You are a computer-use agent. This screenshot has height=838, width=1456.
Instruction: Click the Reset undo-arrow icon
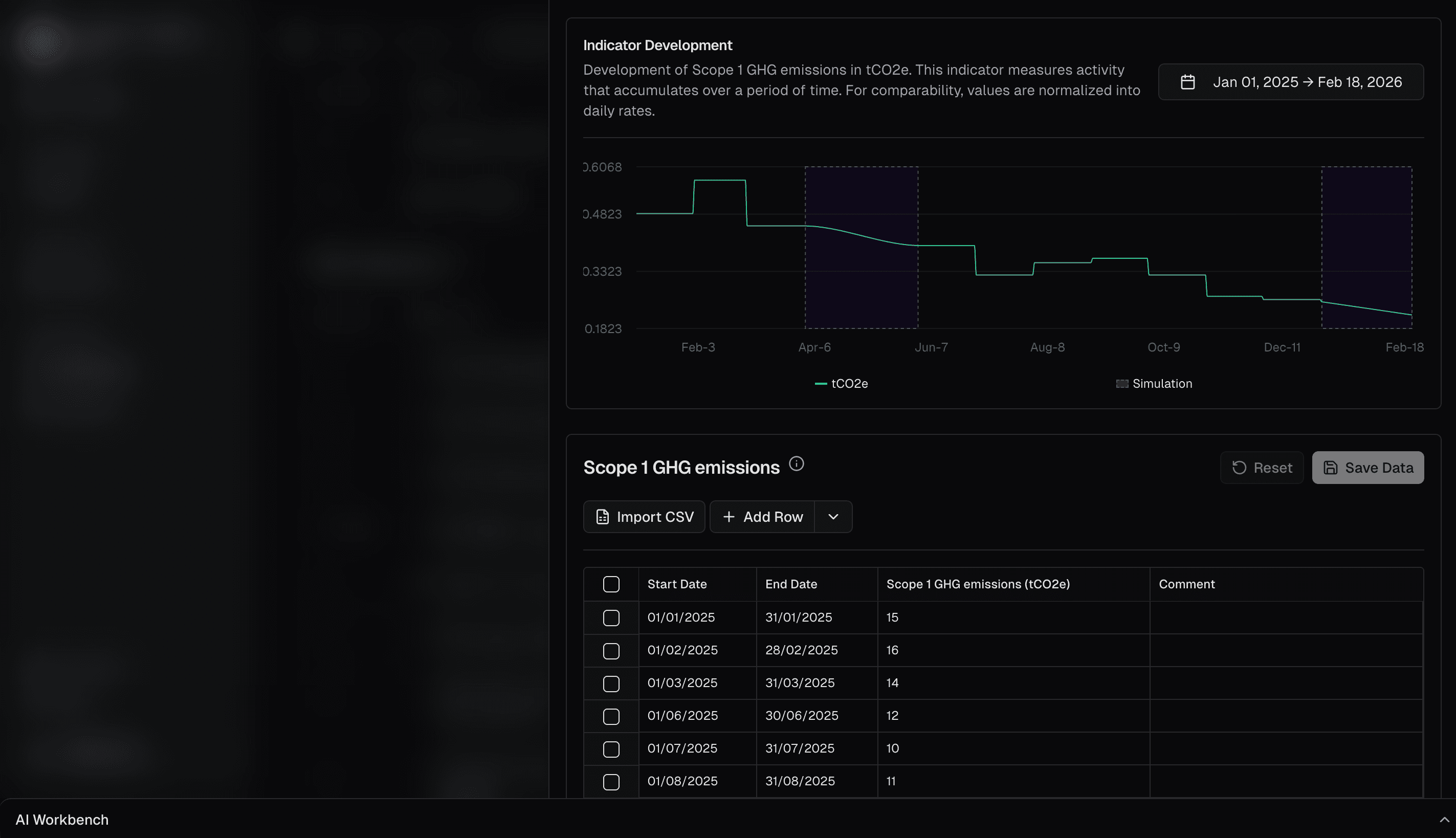1241,468
